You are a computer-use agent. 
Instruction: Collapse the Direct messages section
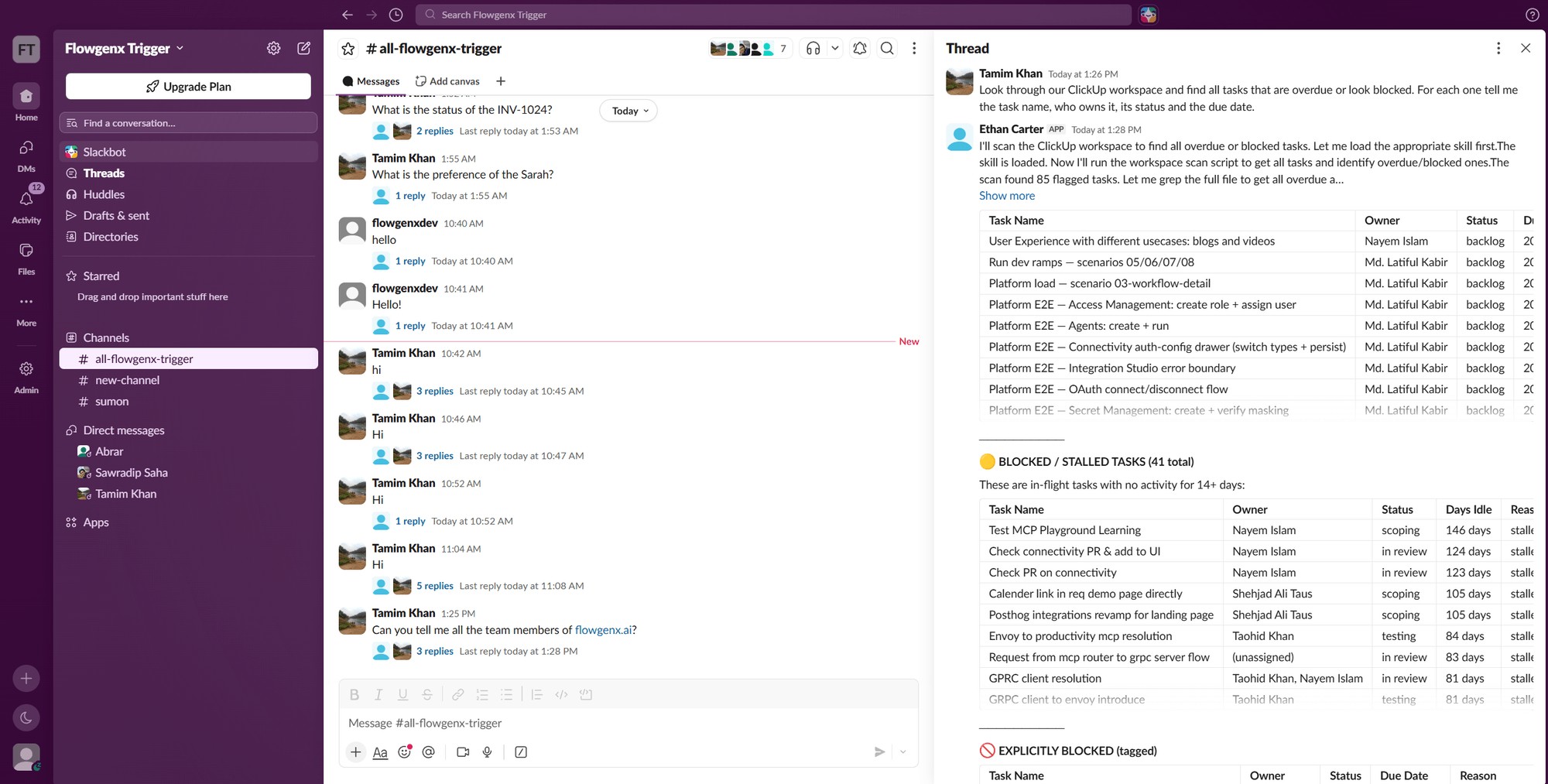[x=123, y=430]
